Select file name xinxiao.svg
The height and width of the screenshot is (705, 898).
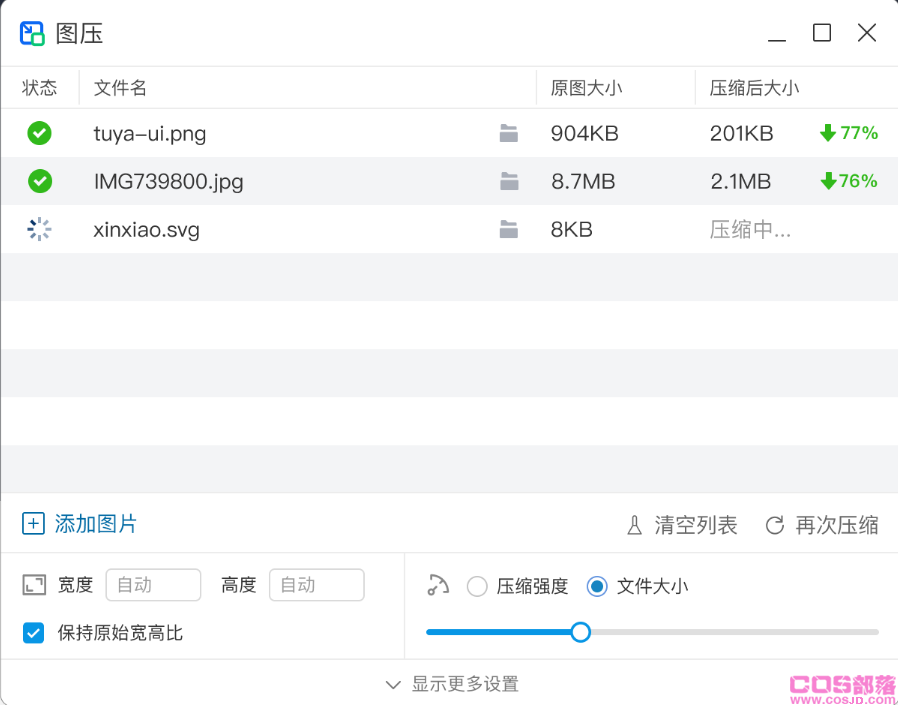tap(147, 230)
